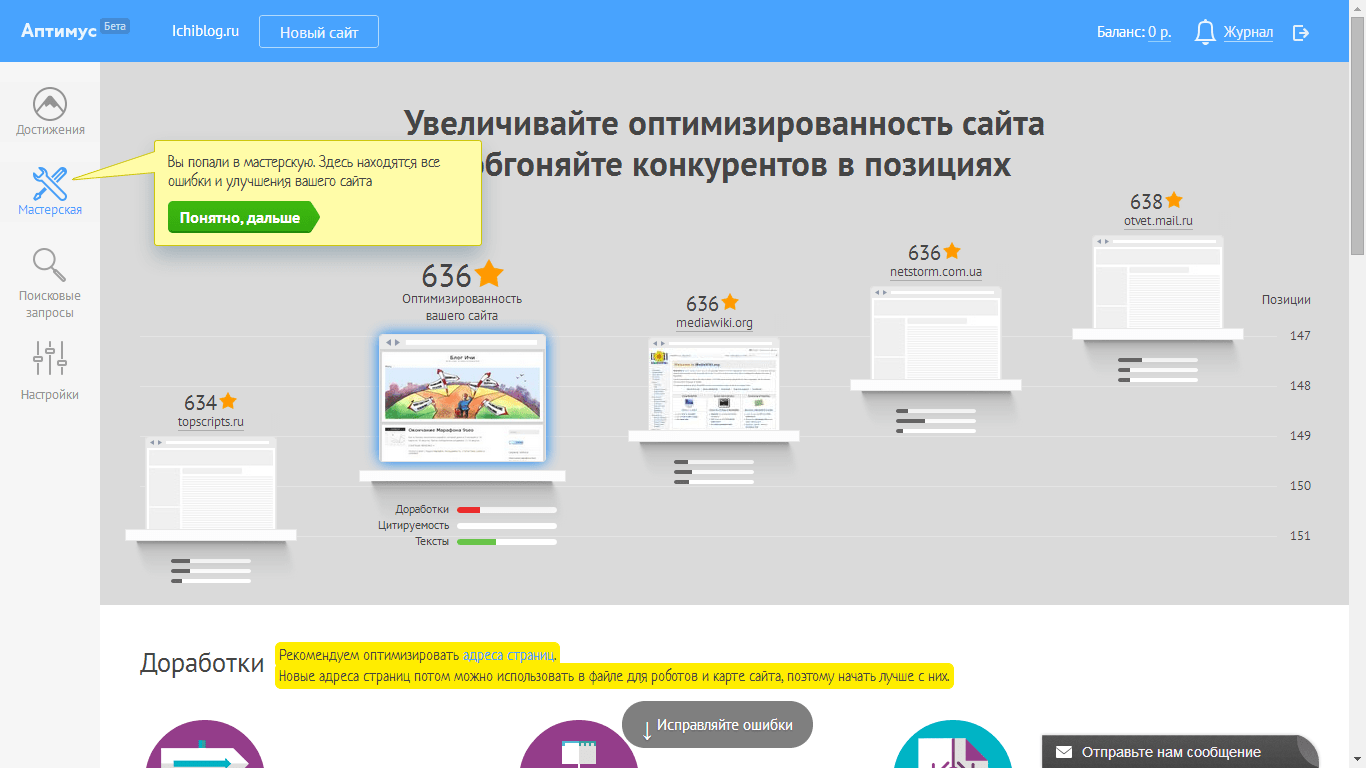Screen dimensions: 1366x768
Task: Click position value 151
Action: (x=1300, y=535)
